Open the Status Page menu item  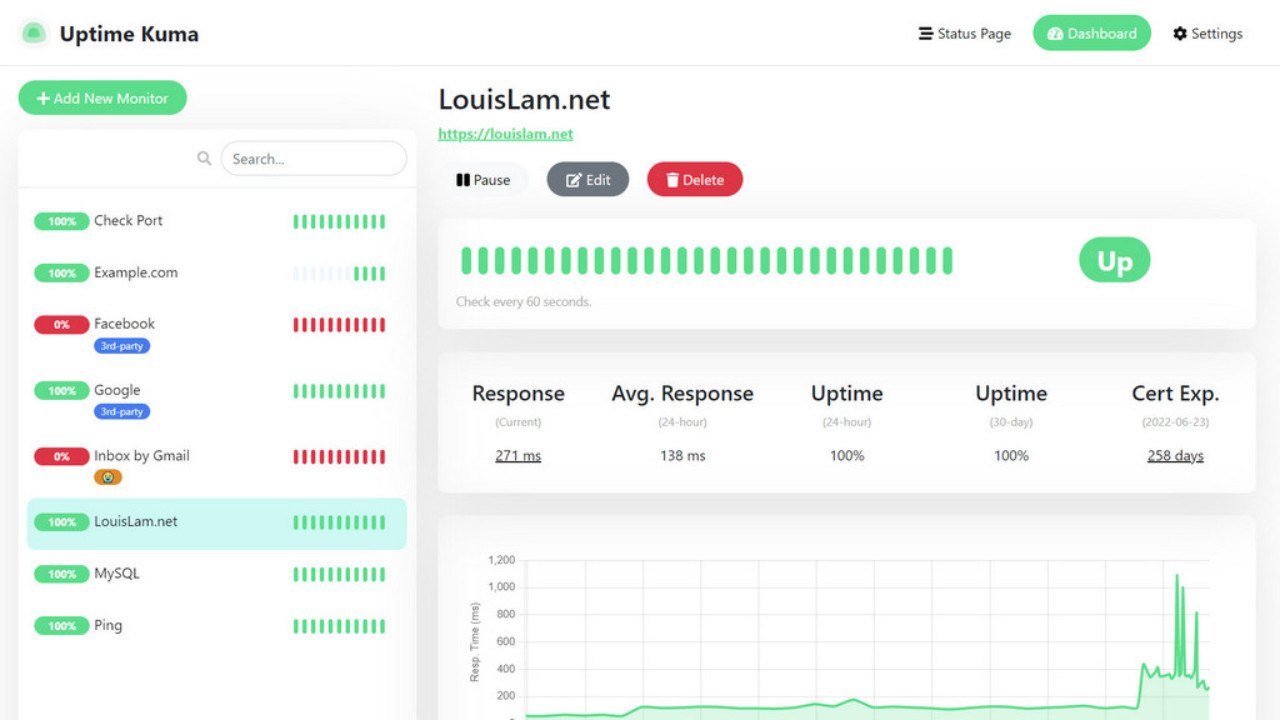964,33
